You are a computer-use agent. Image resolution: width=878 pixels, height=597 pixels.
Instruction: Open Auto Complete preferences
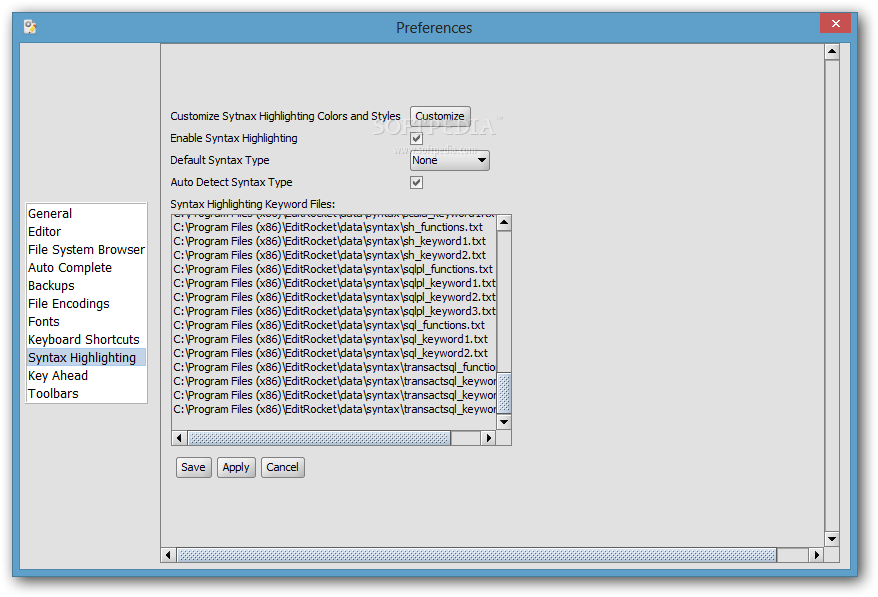tap(86, 267)
